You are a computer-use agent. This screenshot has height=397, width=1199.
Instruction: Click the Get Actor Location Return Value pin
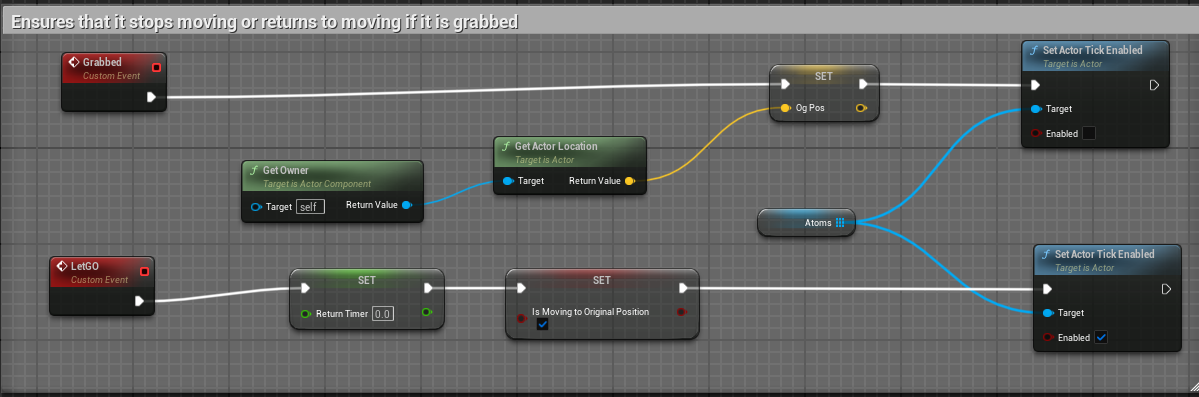pyautogui.click(x=629, y=181)
